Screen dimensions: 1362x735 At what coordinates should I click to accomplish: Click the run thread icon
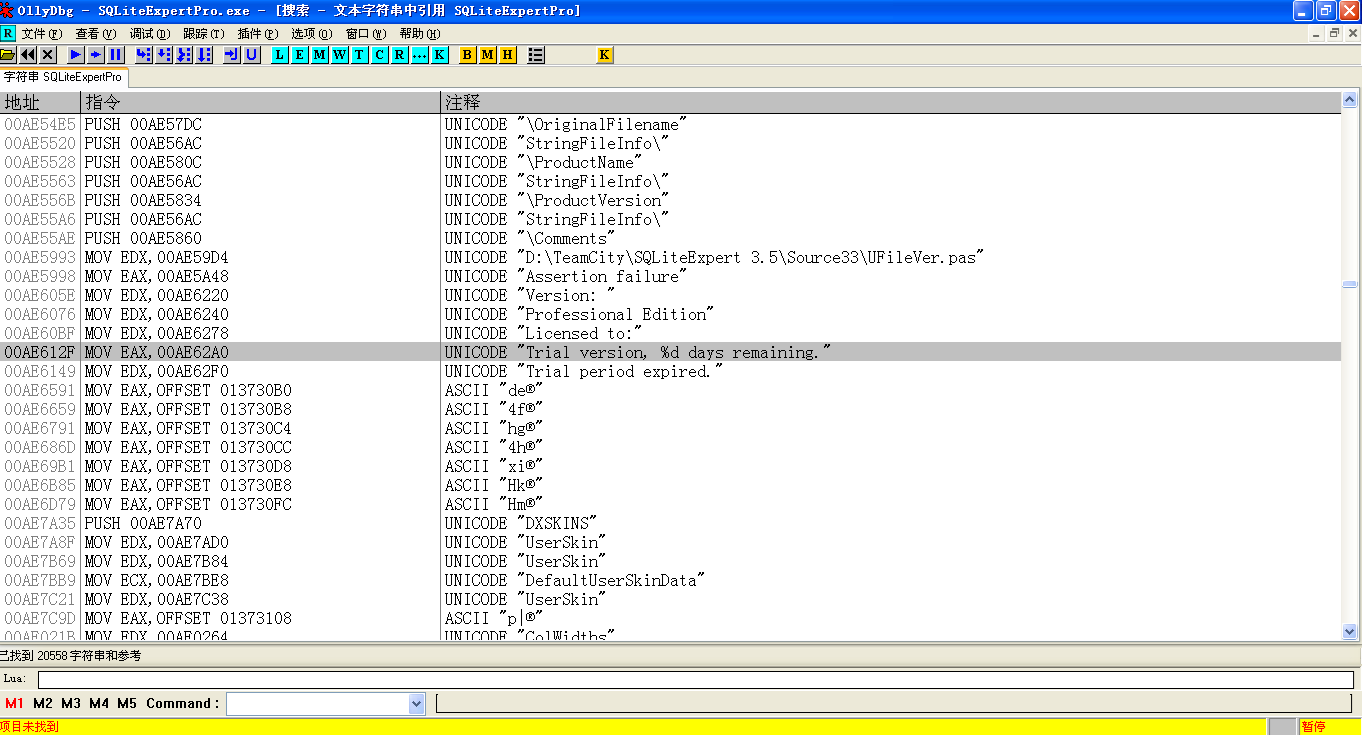point(96,55)
